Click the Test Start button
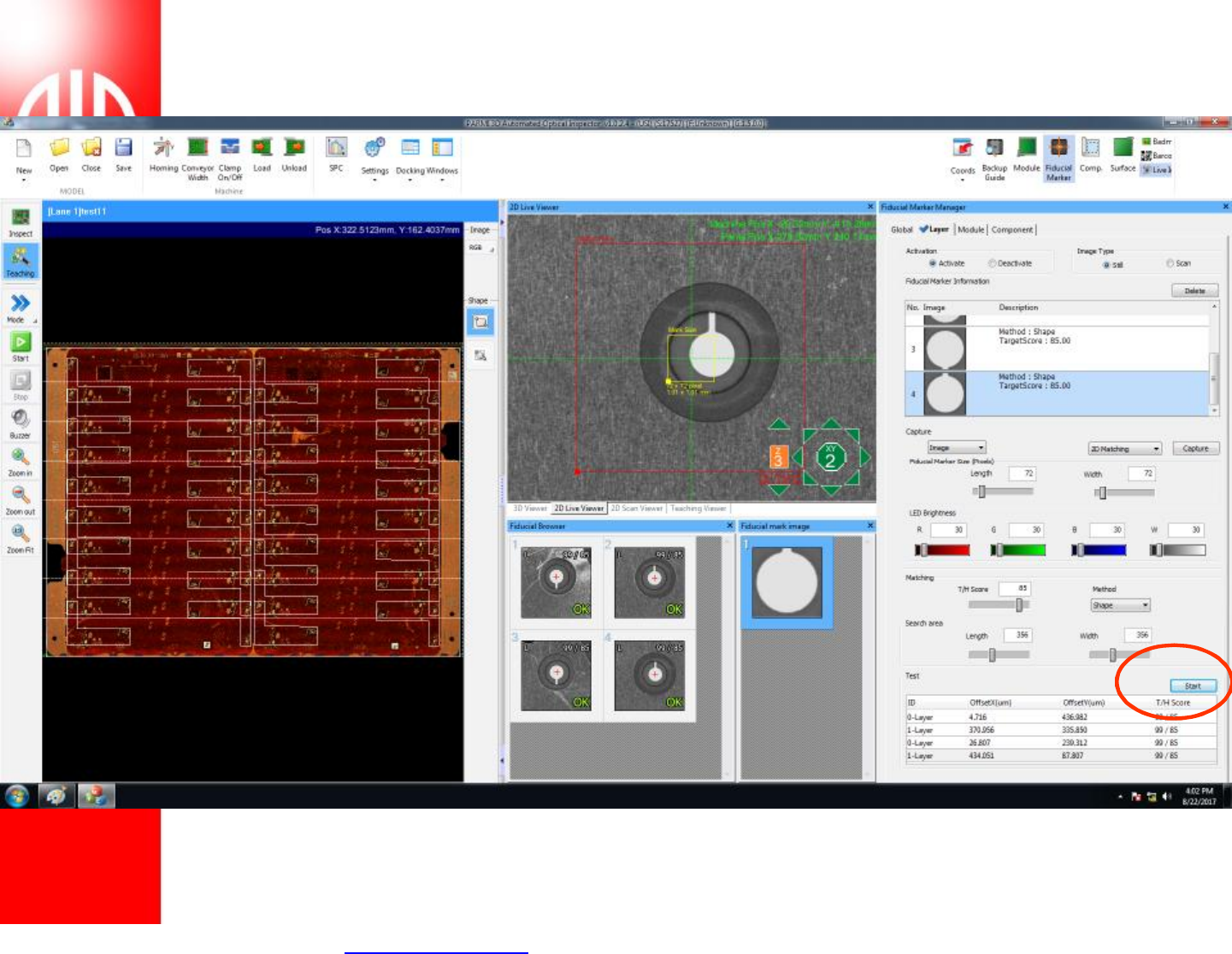This screenshot has height=954, width=1232. (x=1193, y=686)
